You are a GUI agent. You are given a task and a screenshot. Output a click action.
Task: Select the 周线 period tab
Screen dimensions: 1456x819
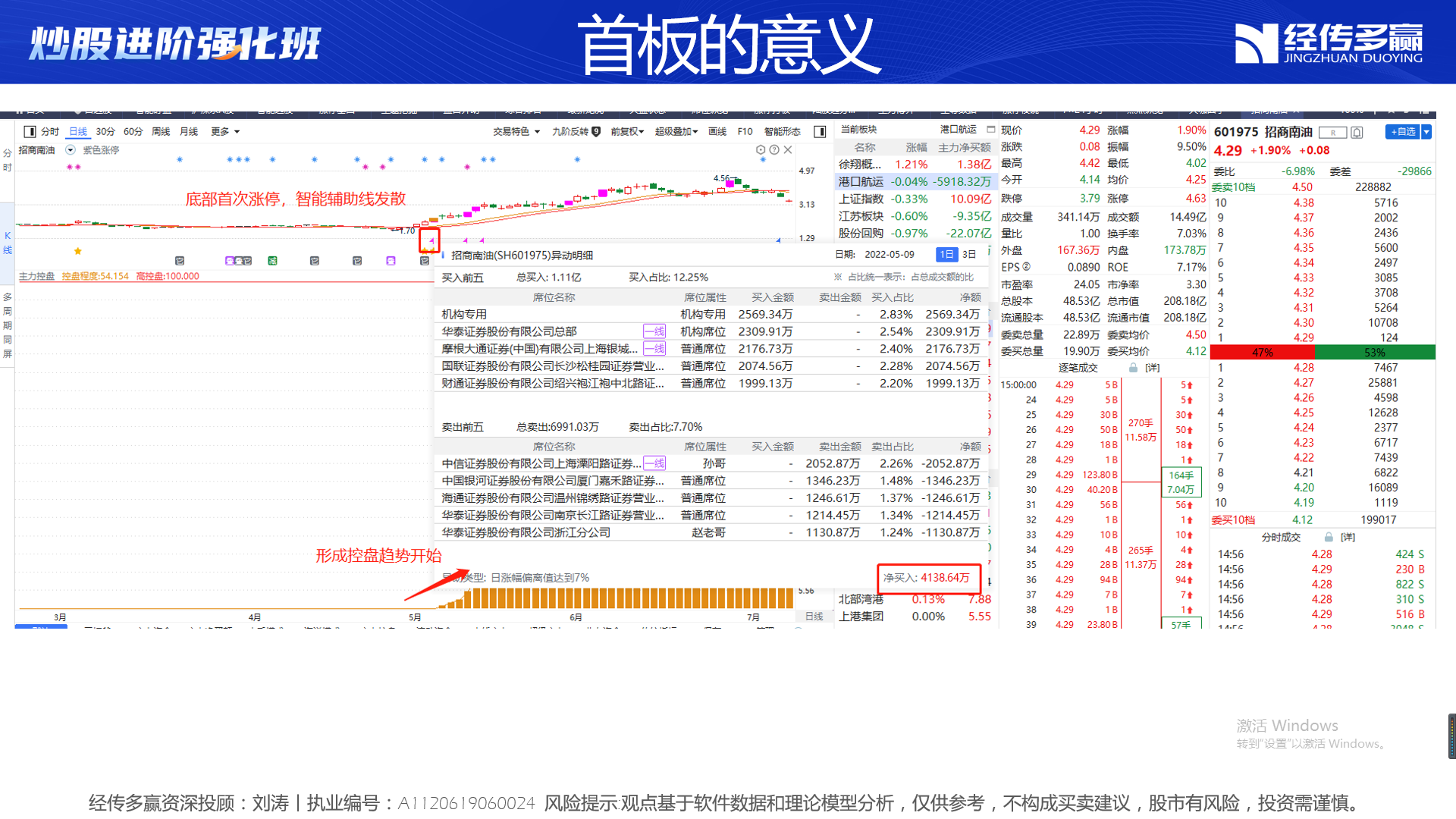tap(161, 132)
